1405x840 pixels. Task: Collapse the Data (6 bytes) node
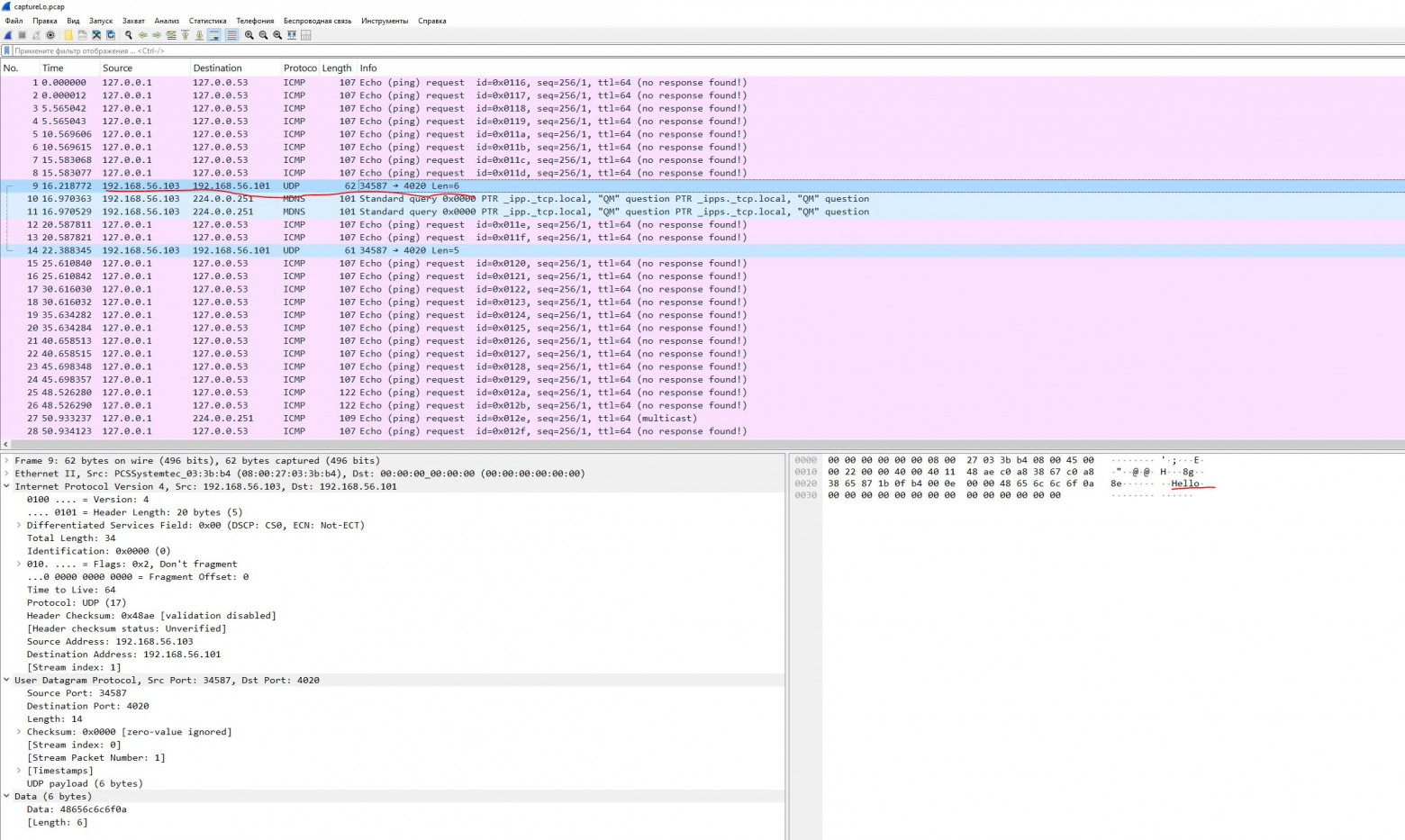(x=7, y=796)
